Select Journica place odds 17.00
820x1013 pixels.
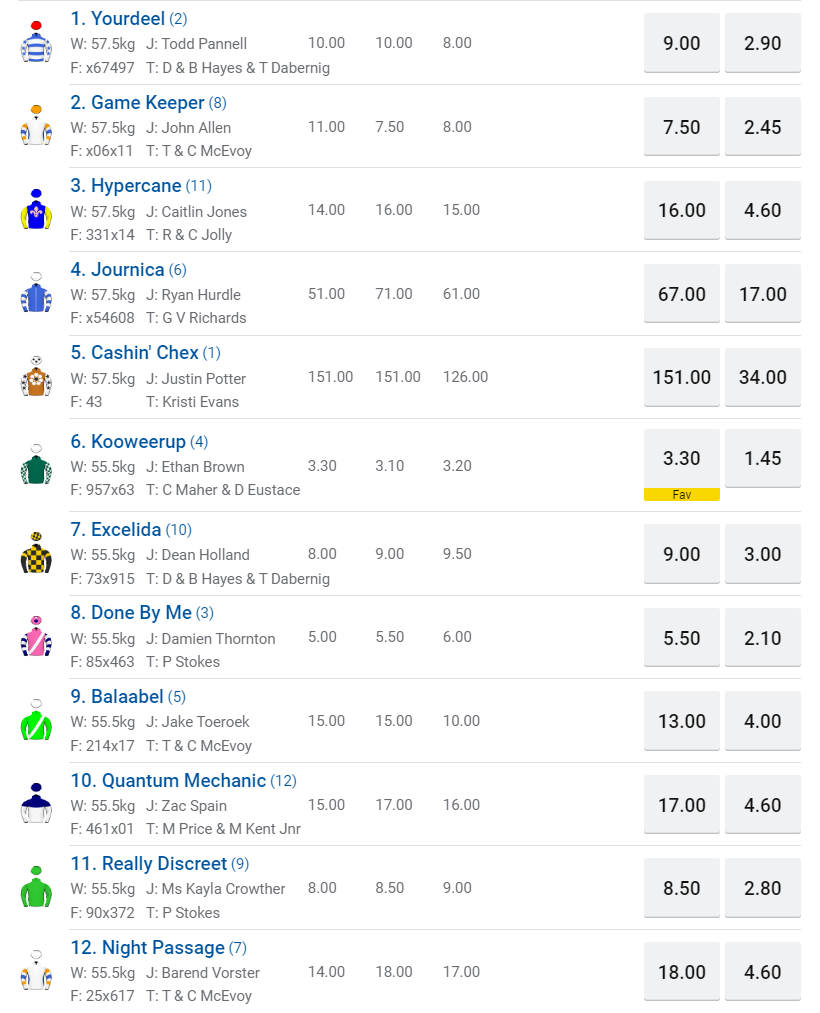pos(763,294)
